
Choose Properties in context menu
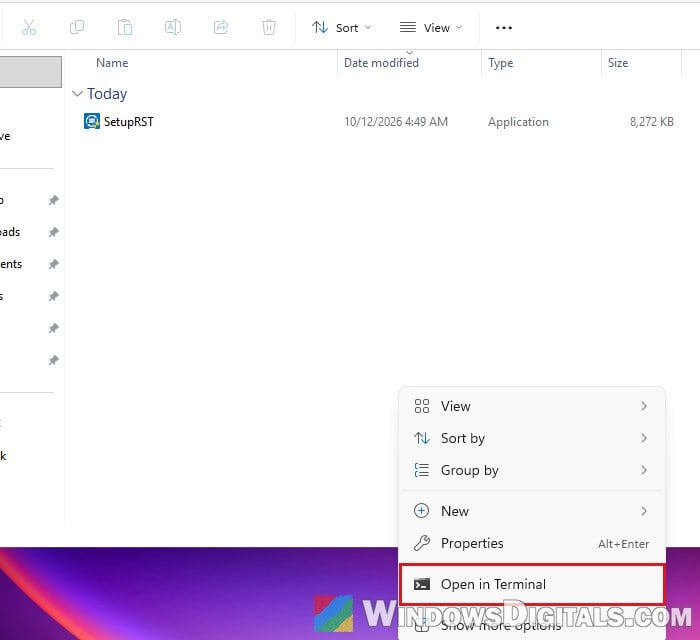click(532, 543)
